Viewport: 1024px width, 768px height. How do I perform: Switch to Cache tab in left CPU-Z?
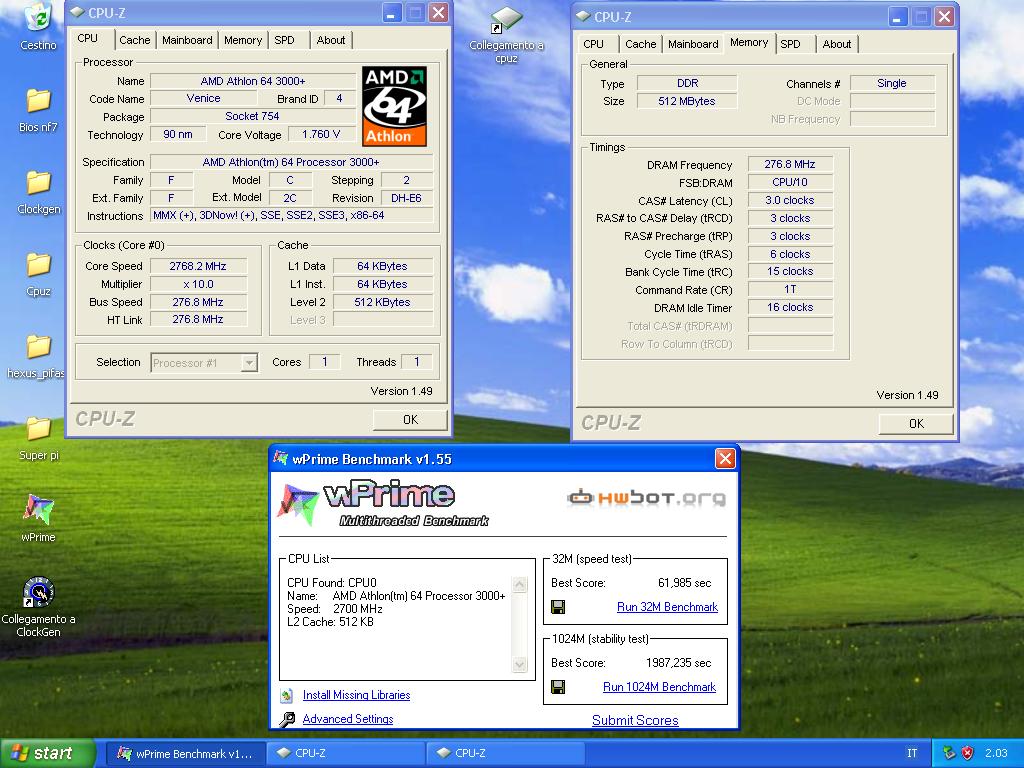click(135, 40)
